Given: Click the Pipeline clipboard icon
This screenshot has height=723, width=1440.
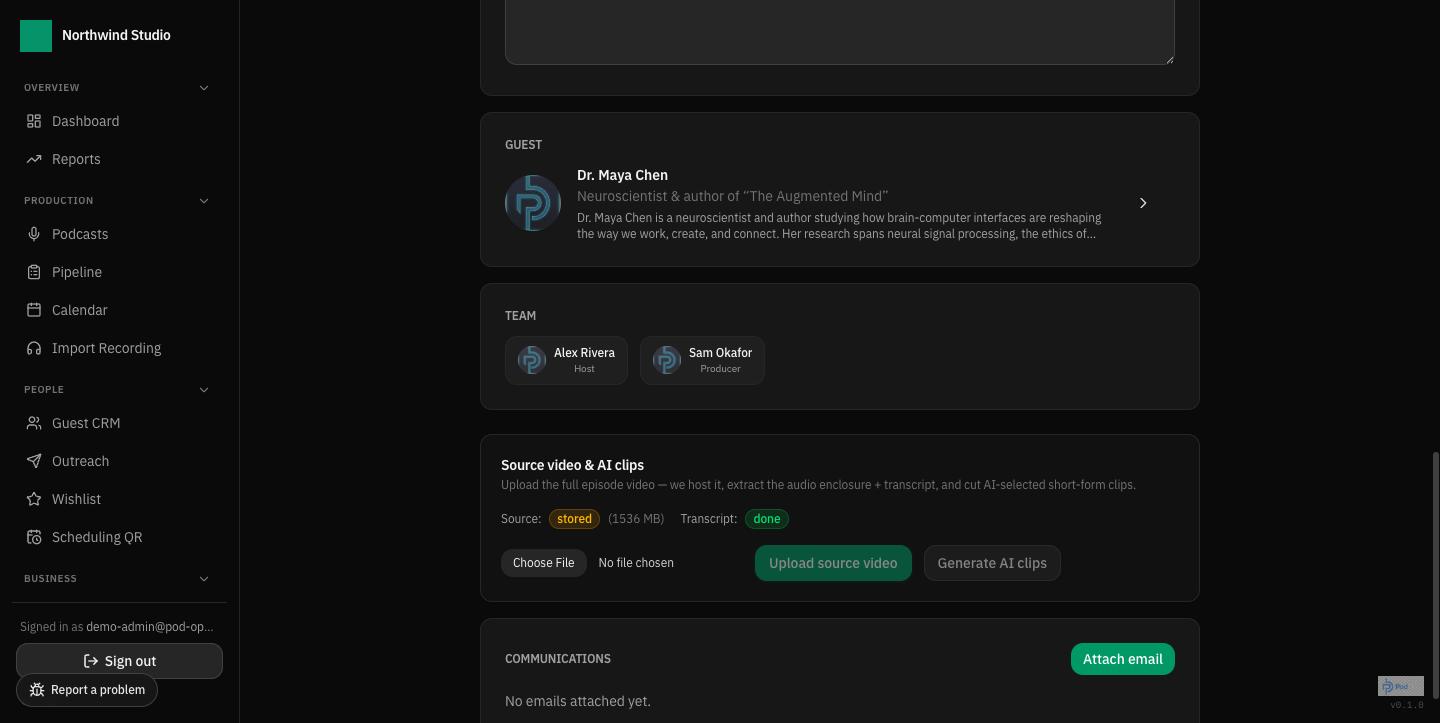Looking at the screenshot, I should (34, 272).
